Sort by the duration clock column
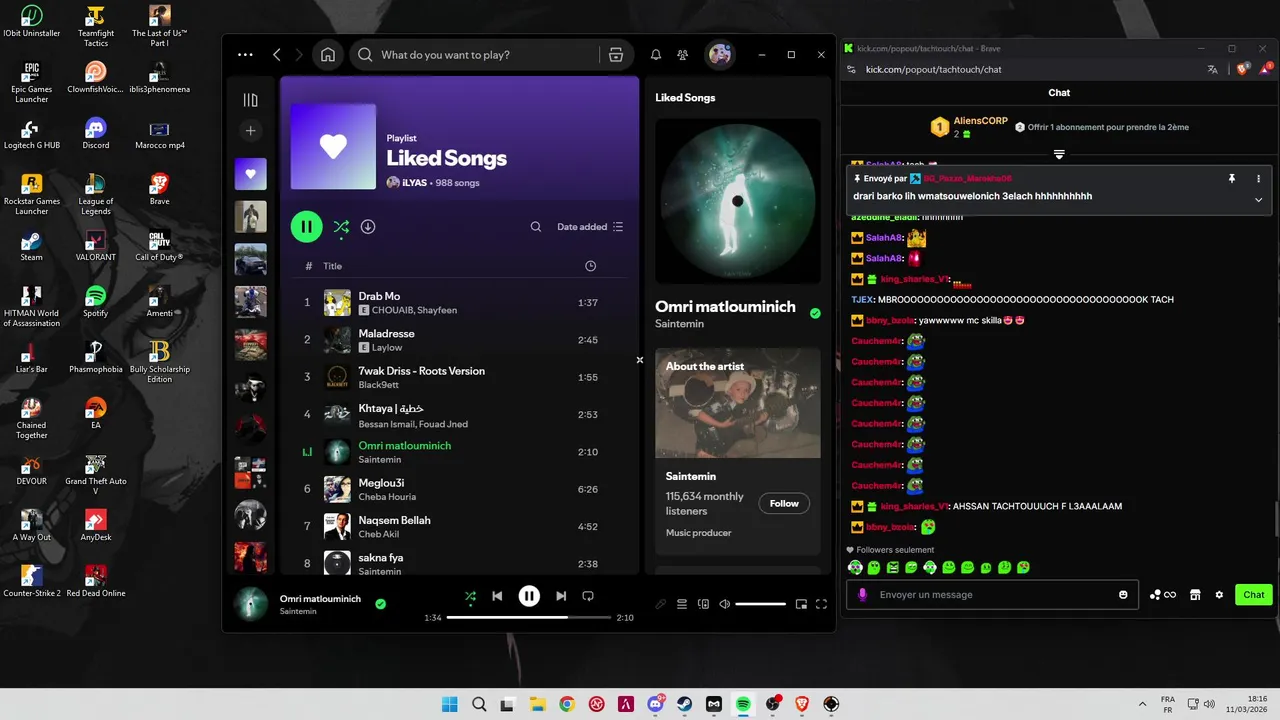Image resolution: width=1280 pixels, height=720 pixels. click(x=590, y=266)
